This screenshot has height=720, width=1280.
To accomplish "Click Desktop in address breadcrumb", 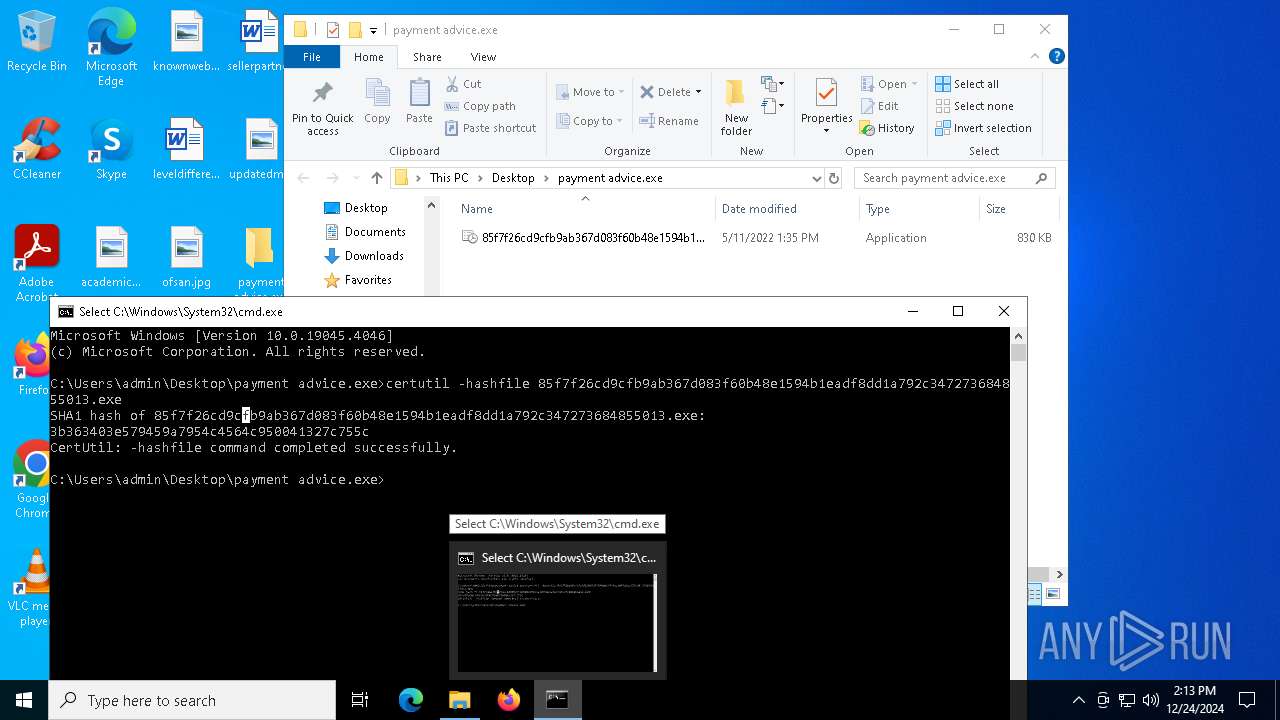I will click(513, 178).
